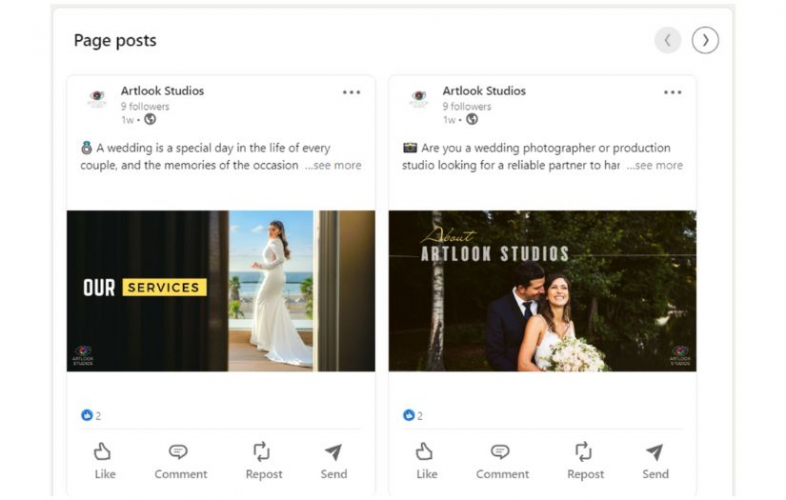
Task: Repost the 'A wedding is a special day' post
Action: point(264,461)
